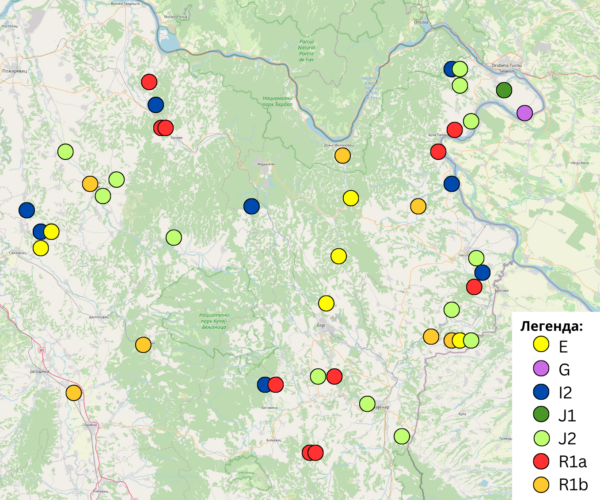Click the 'J2' legend label
This screenshot has height=500, width=600.
(x=567, y=438)
